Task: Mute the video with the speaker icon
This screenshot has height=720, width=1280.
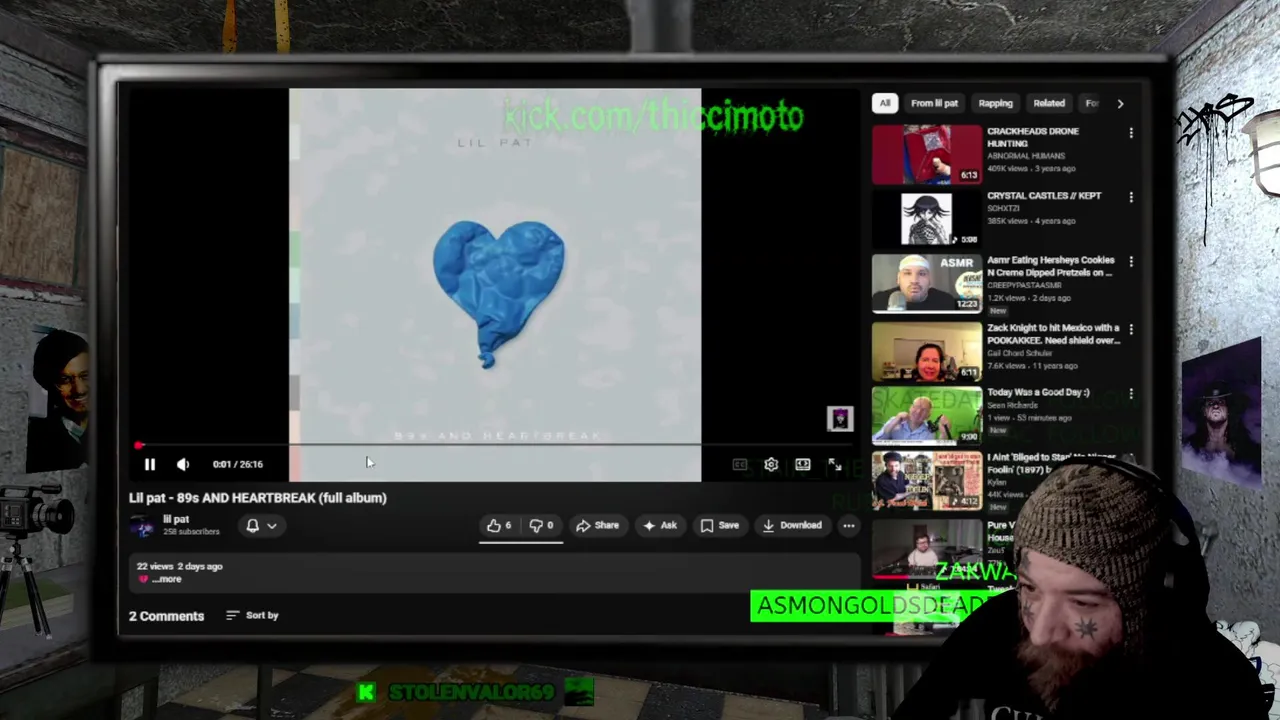Action: pos(183,464)
